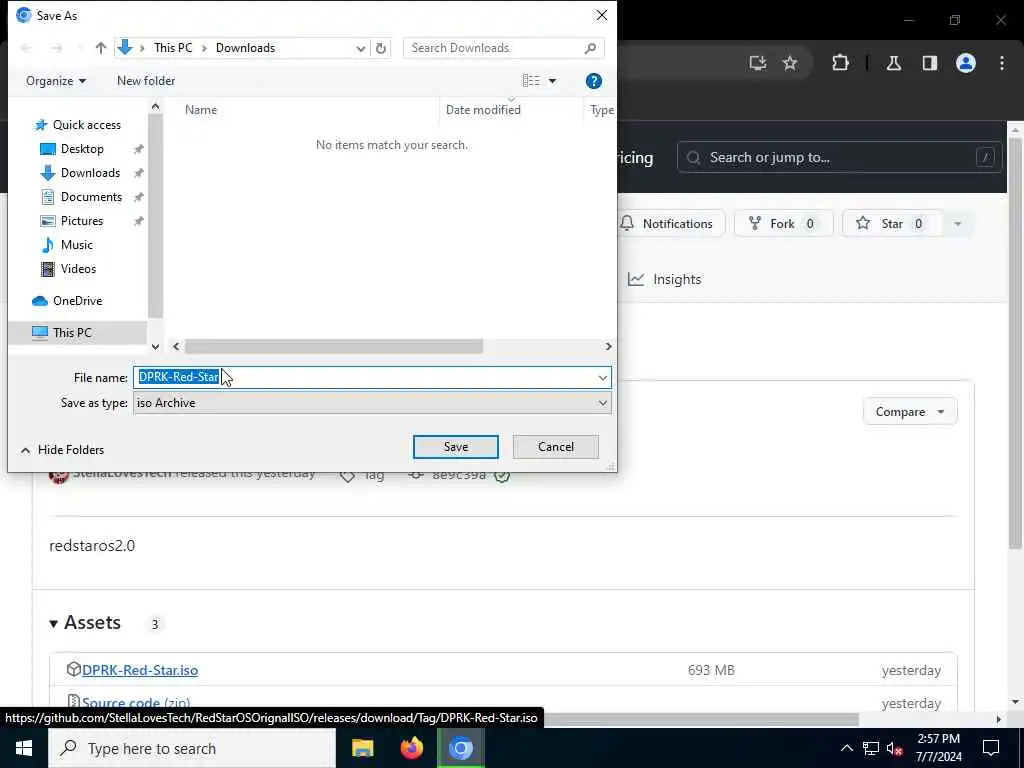
Task: Open the Windows Start menu
Action: [24, 748]
